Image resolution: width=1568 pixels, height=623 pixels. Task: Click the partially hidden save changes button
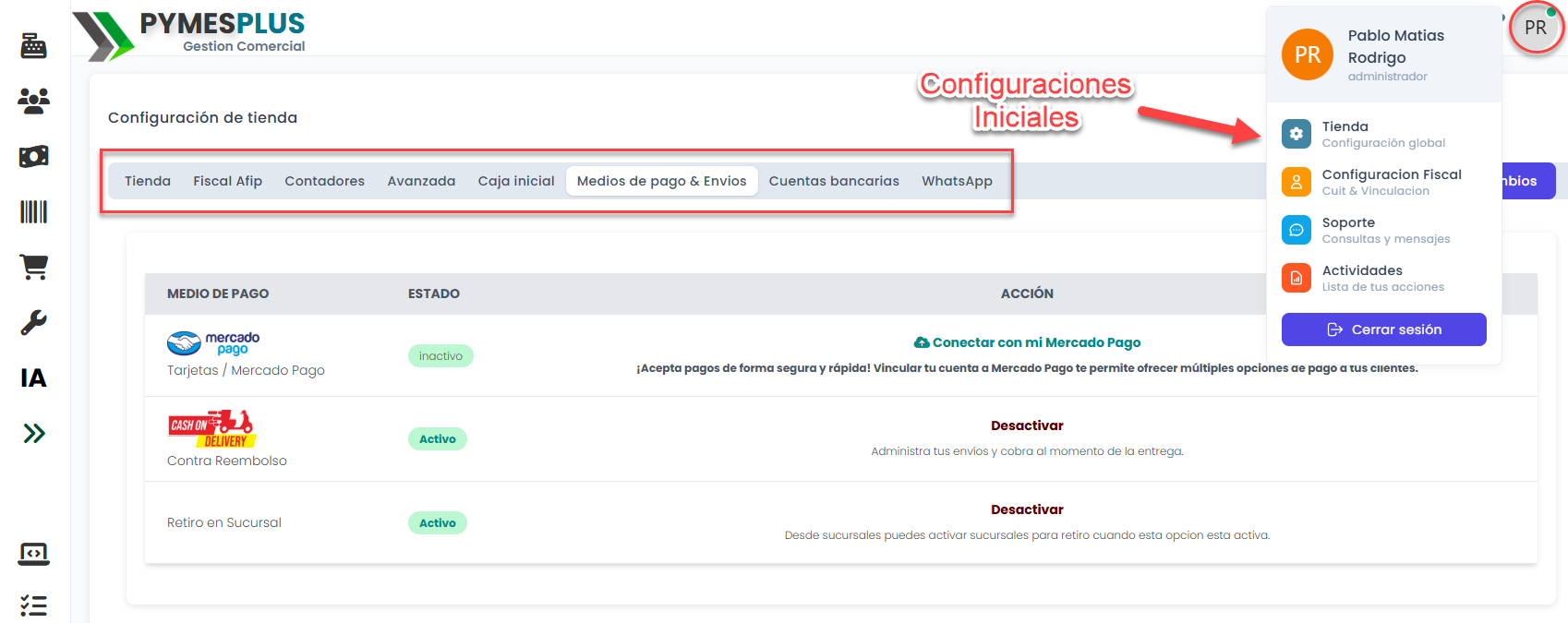(1528, 181)
